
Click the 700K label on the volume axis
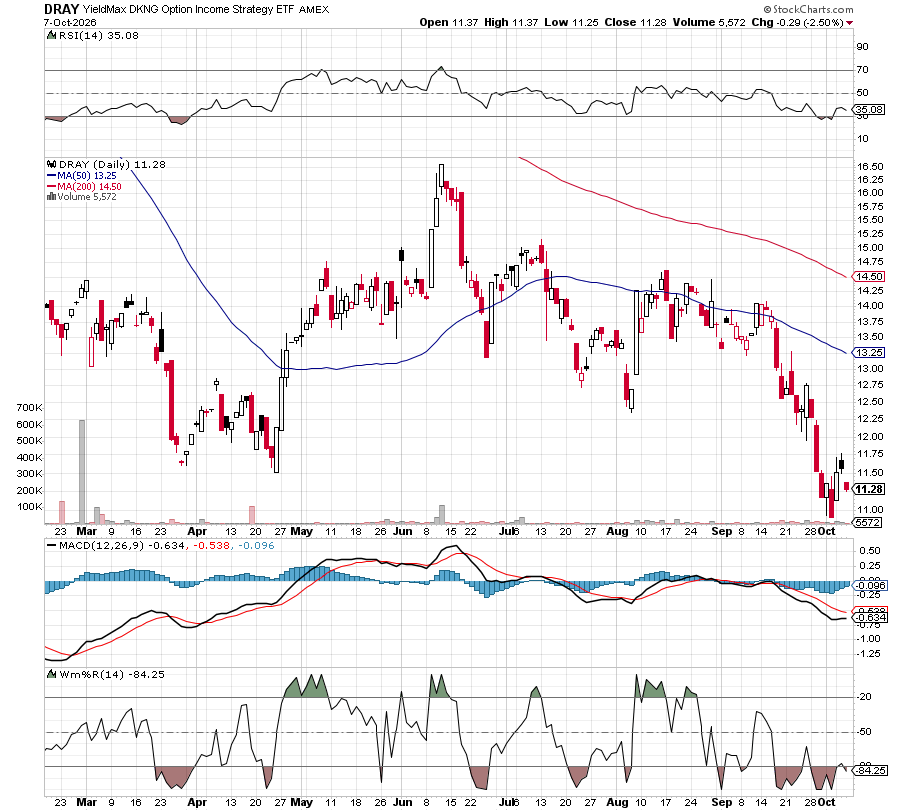click(x=29, y=408)
